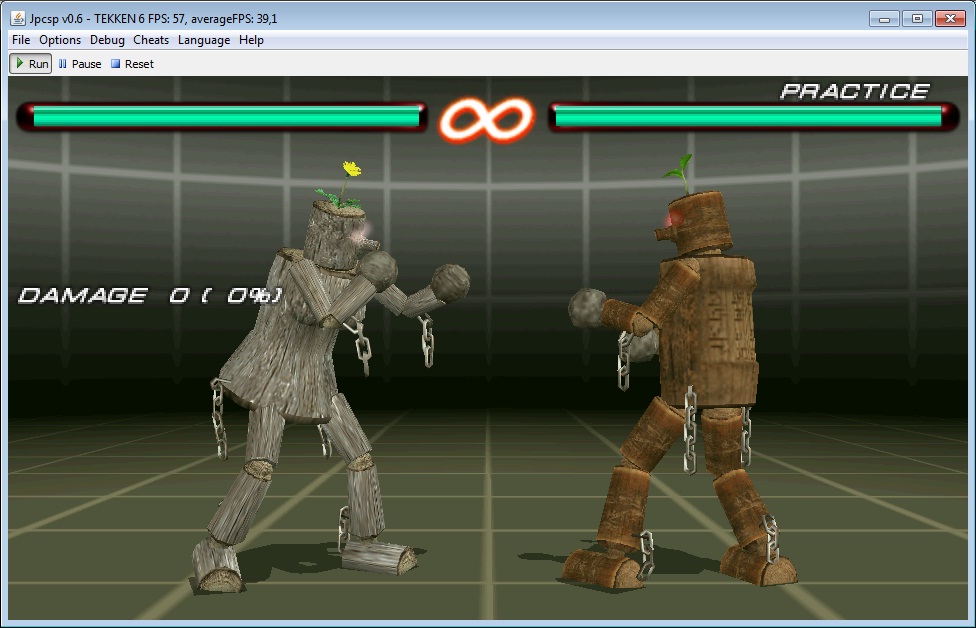Close the Jpcsp window
Screen dimensions: 976x628
[950, 18]
